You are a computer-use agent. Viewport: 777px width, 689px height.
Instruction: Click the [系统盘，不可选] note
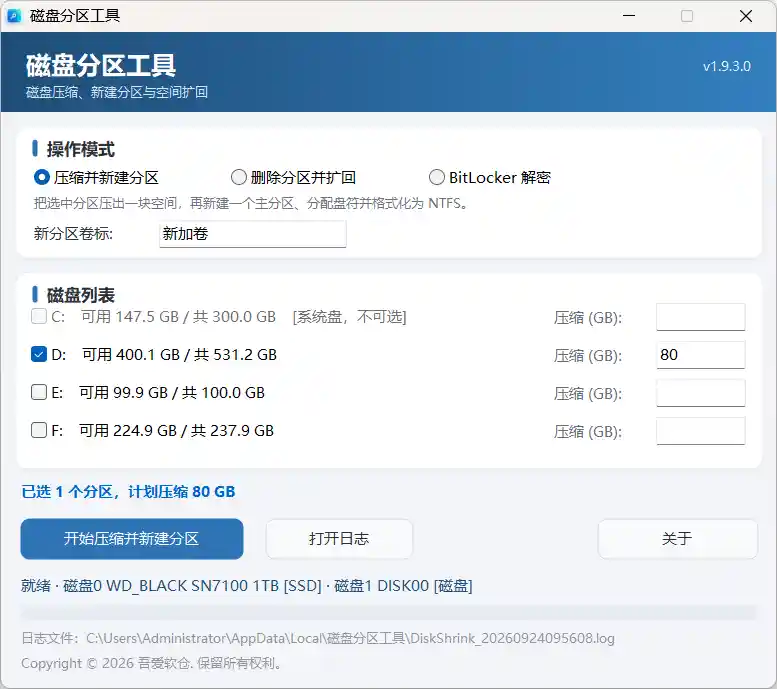pos(350,317)
